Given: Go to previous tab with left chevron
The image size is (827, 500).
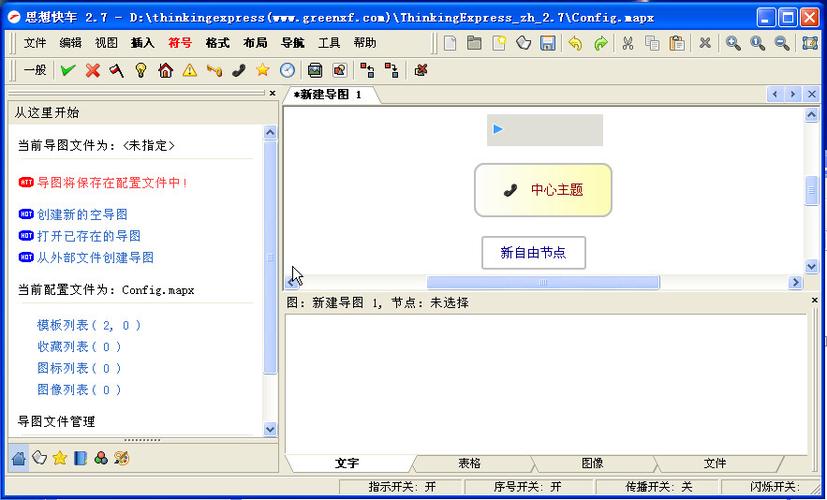Looking at the screenshot, I should 775,94.
